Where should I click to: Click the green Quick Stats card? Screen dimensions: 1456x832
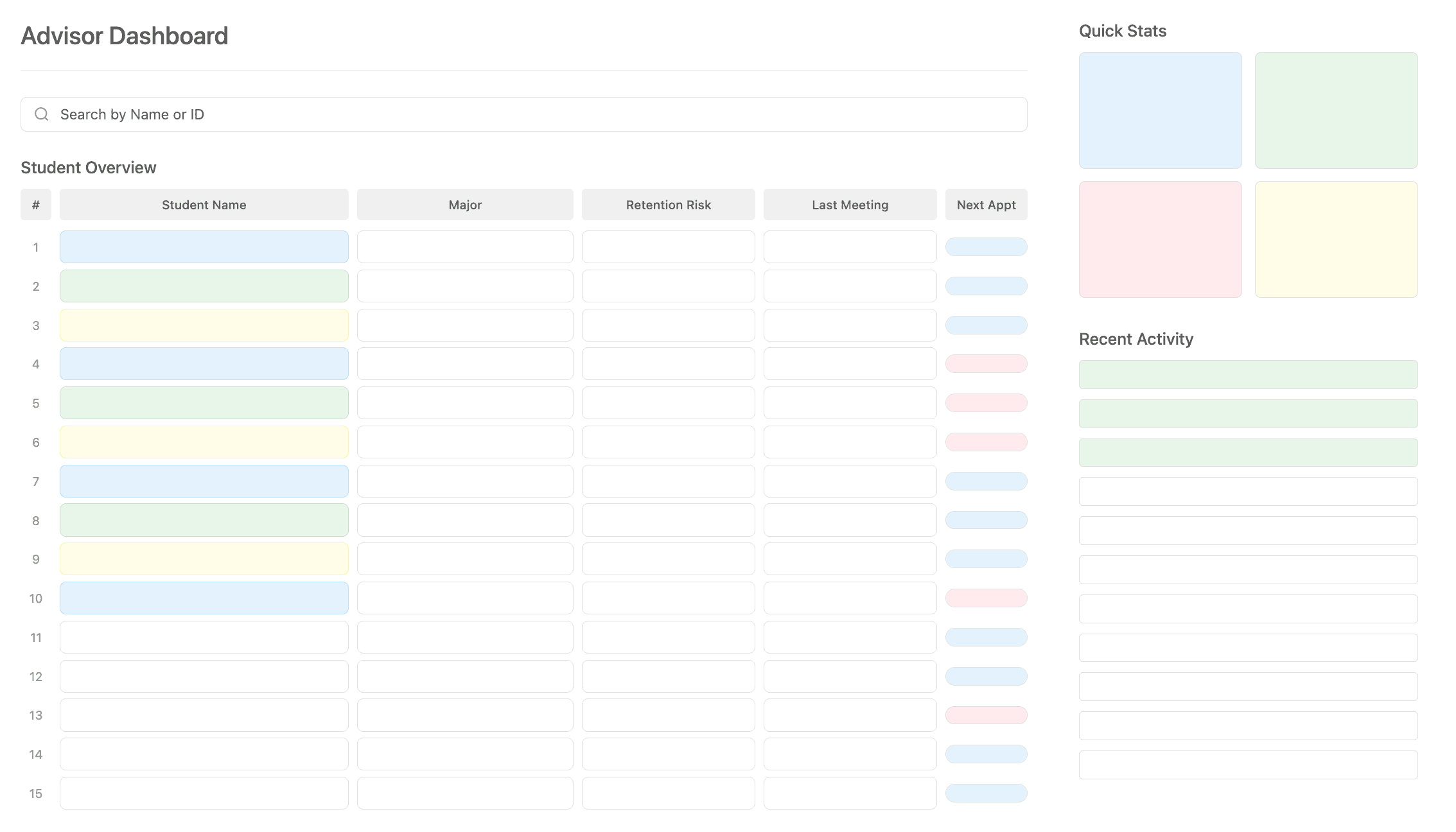pos(1336,110)
